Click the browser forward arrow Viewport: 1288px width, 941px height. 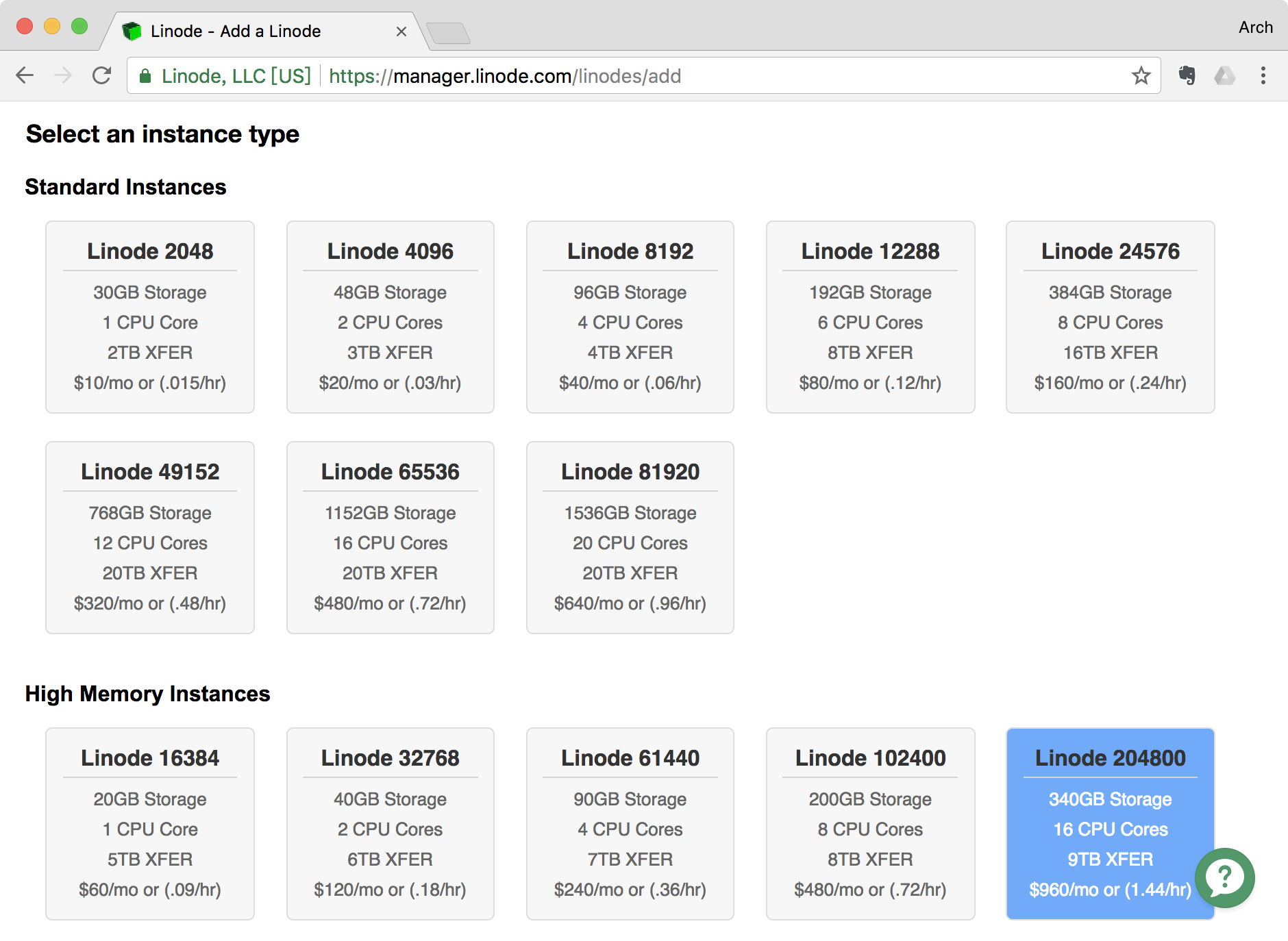[x=63, y=75]
